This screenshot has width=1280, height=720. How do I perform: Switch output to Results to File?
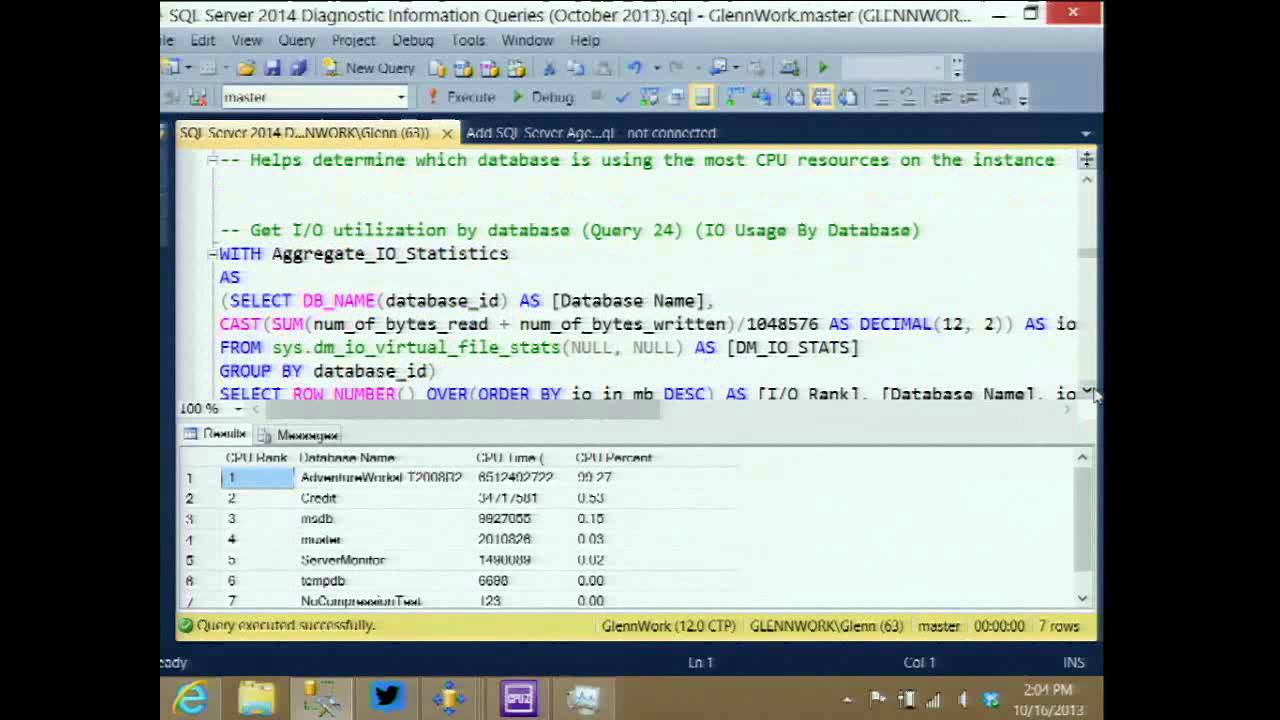tap(848, 97)
